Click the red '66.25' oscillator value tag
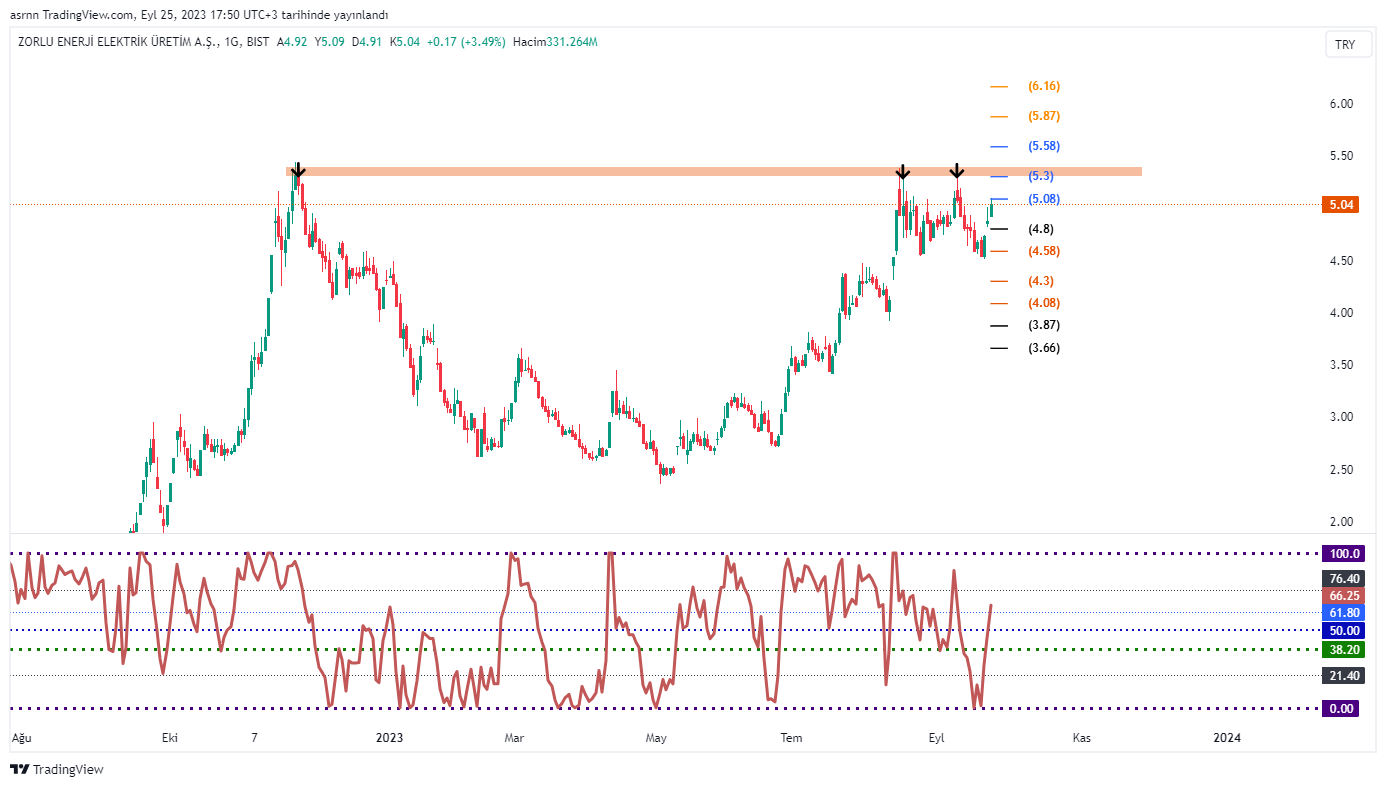 (1342, 595)
